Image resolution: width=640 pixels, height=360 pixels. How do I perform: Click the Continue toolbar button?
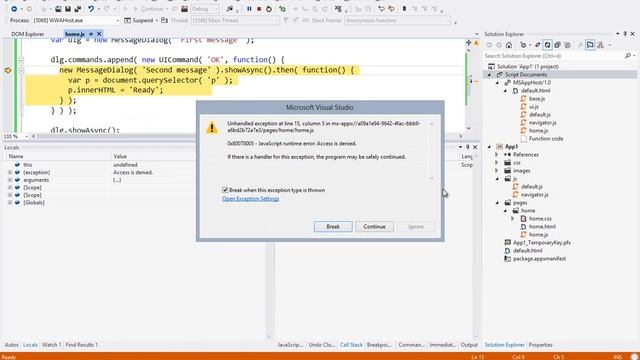coord(151,9)
